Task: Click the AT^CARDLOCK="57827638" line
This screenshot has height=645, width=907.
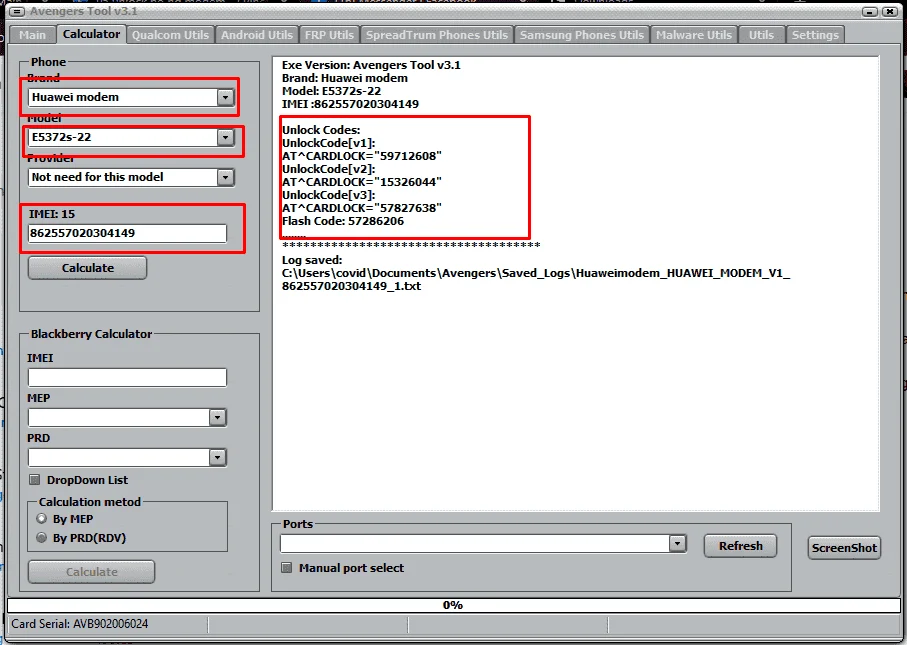Action: point(362,208)
